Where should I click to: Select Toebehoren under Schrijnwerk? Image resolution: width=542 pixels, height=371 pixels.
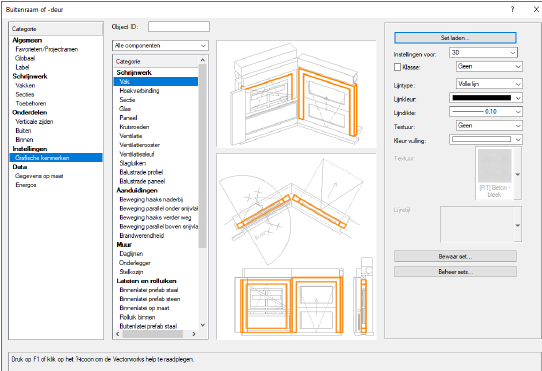pos(30,103)
